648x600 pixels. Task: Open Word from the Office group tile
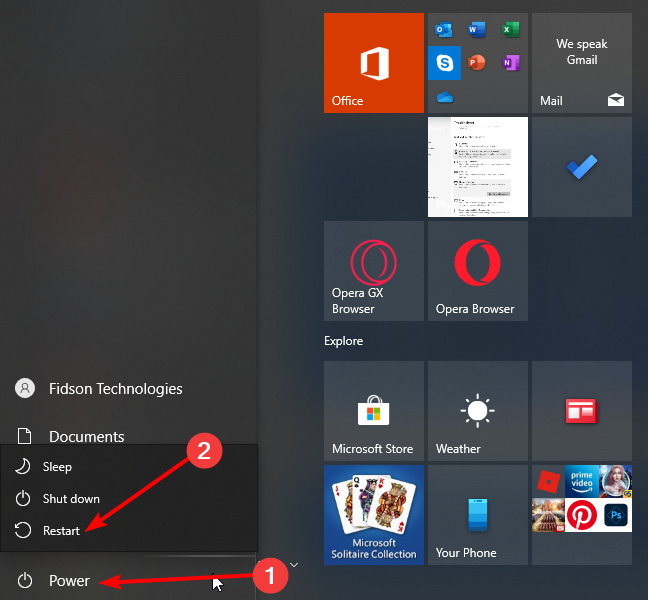[477, 30]
